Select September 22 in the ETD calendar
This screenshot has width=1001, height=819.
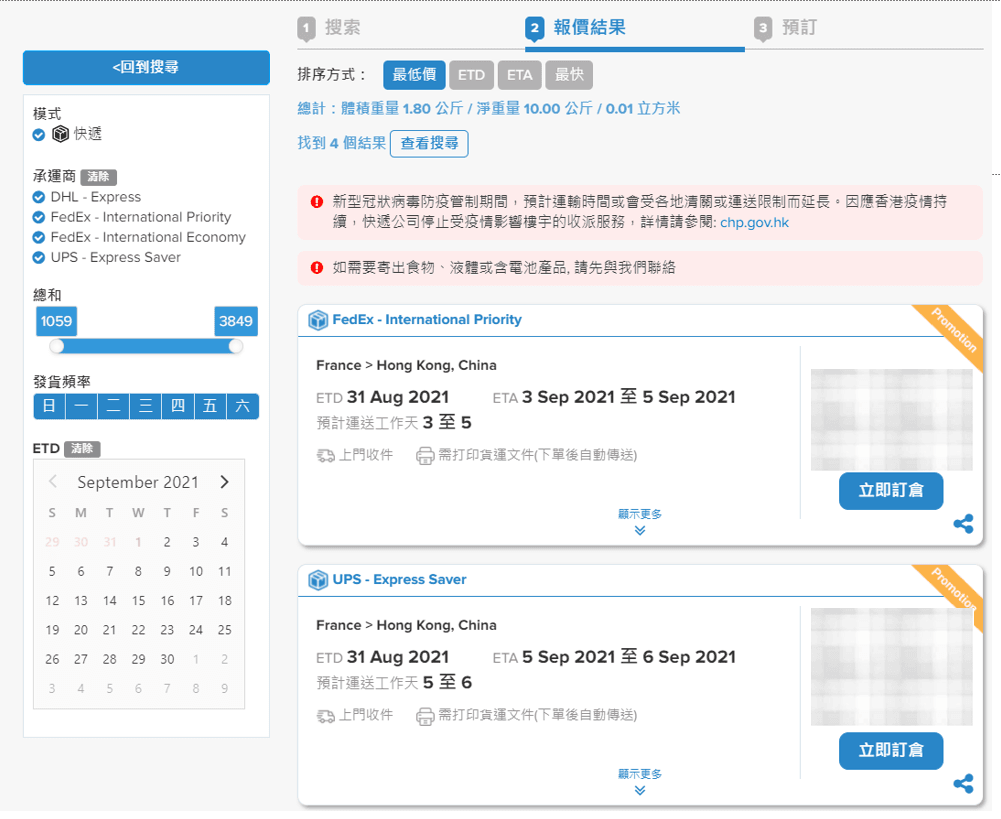pos(139,630)
